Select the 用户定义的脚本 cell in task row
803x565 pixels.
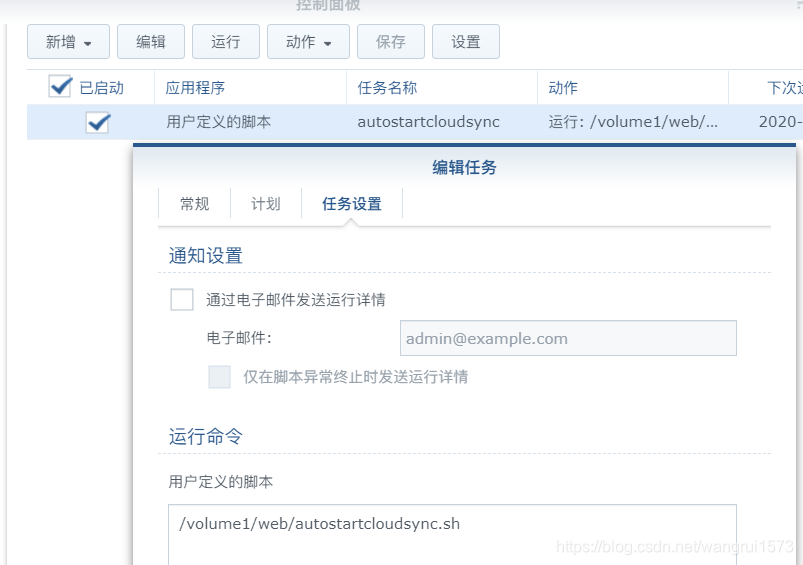pos(219,122)
